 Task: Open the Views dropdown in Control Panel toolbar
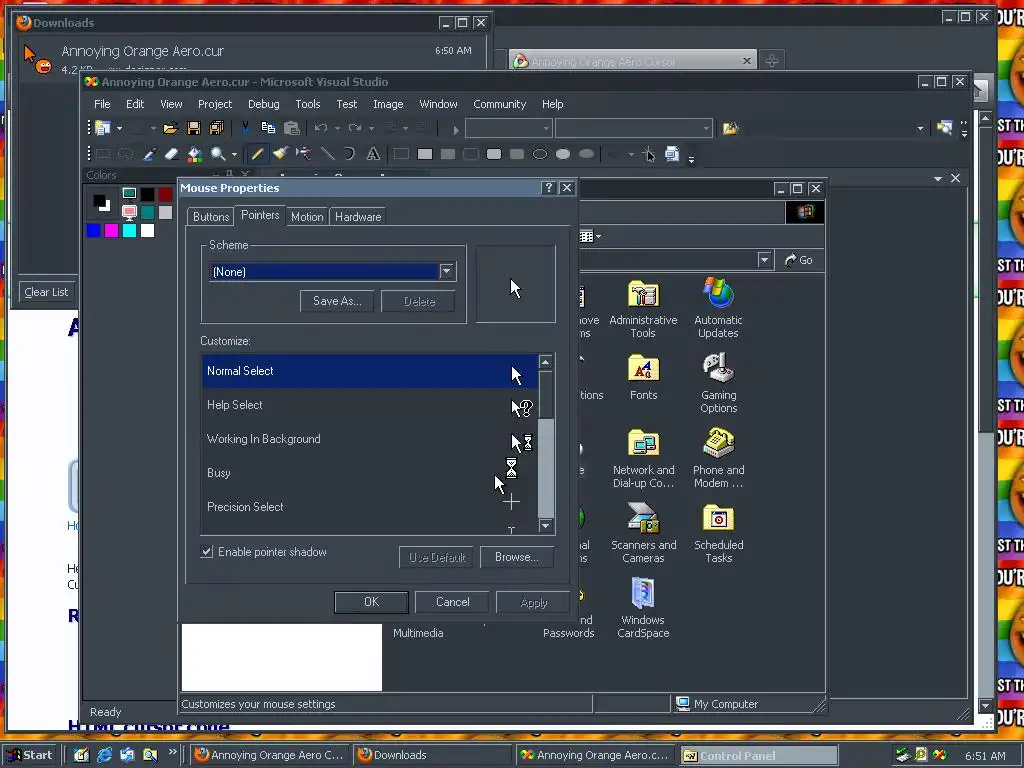click(x=598, y=236)
